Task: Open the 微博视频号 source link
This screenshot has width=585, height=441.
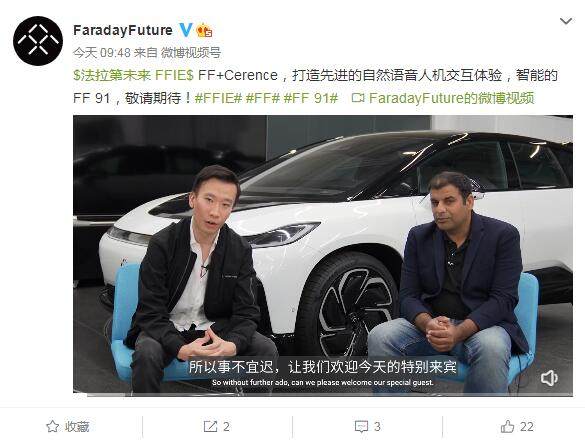Action: coord(191,53)
